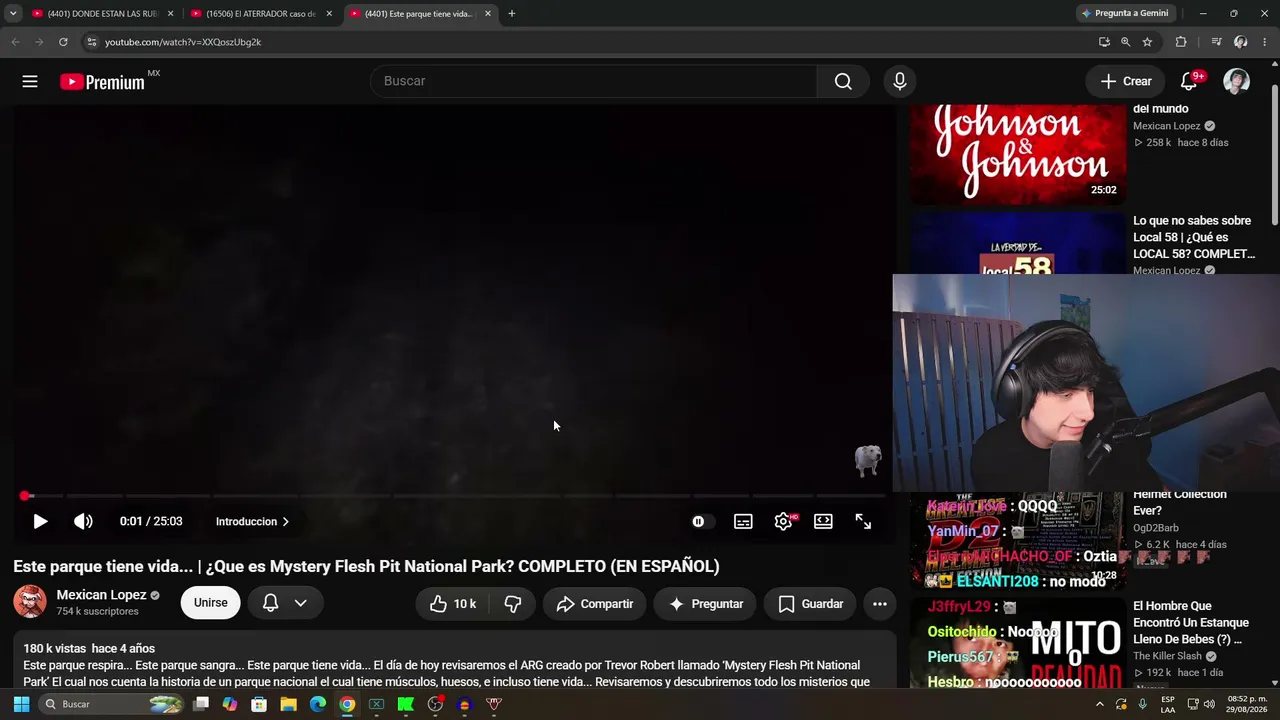This screenshot has width=1280, height=720.
Task: Open the Crear create menu
Action: 1126,81
